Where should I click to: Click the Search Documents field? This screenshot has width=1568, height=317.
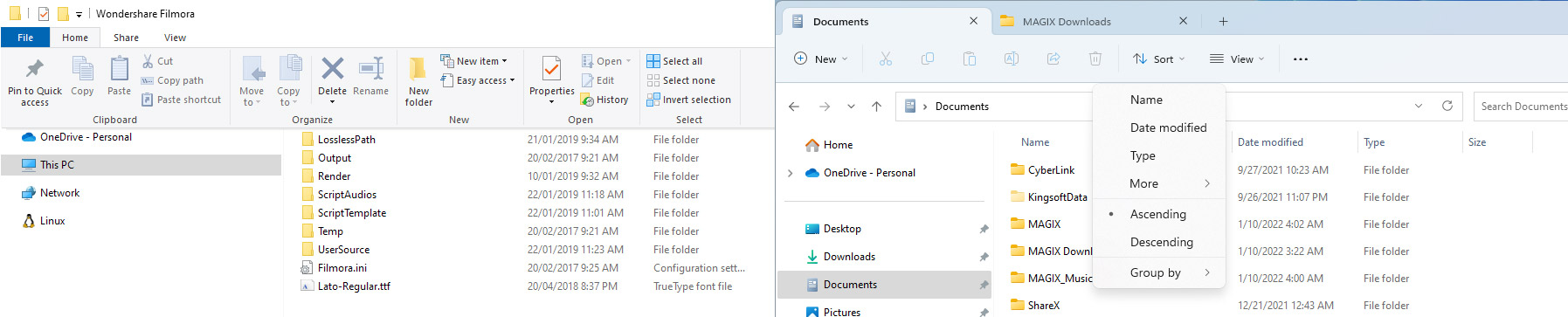(1521, 107)
